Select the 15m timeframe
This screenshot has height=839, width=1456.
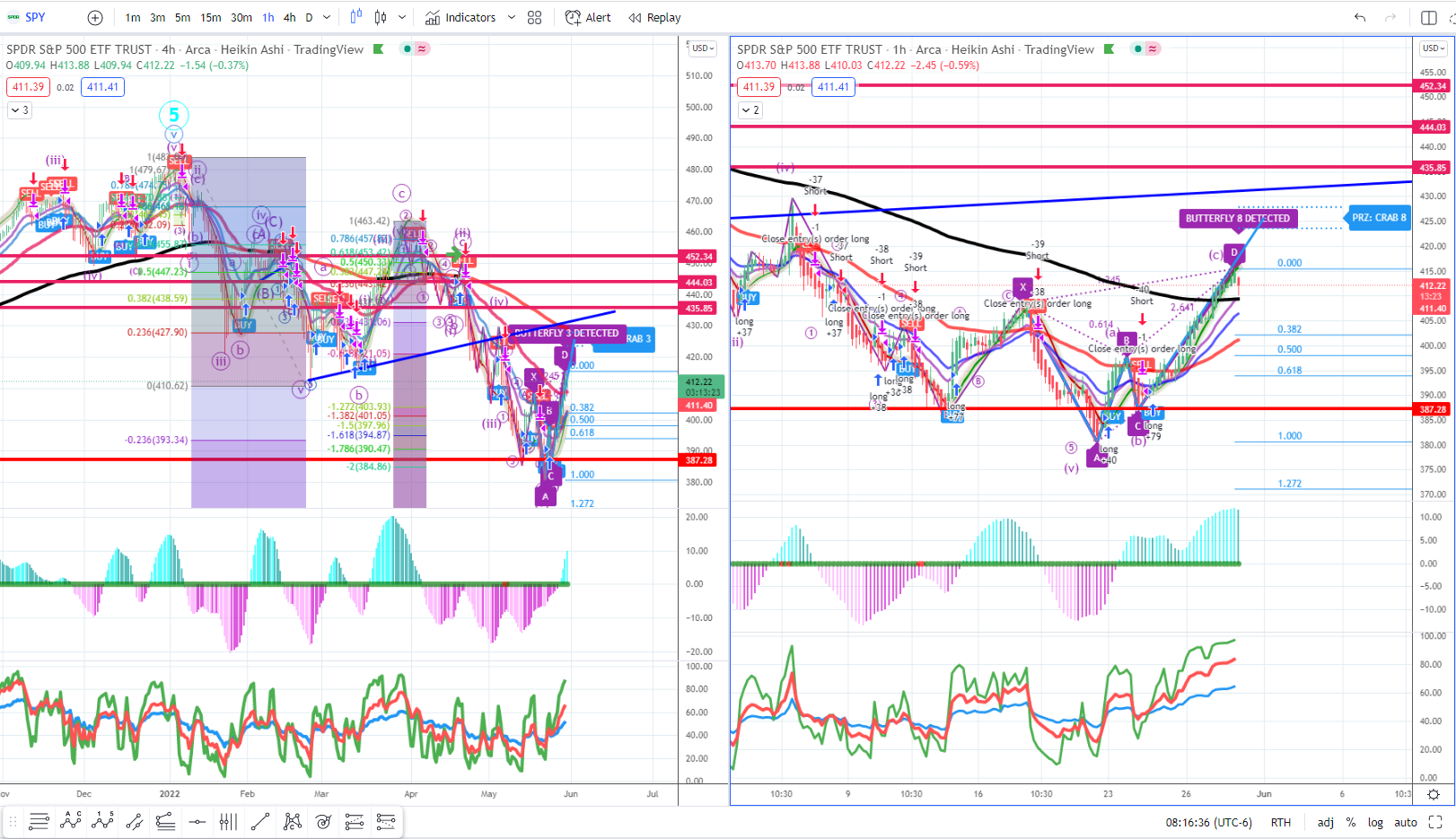[211, 17]
